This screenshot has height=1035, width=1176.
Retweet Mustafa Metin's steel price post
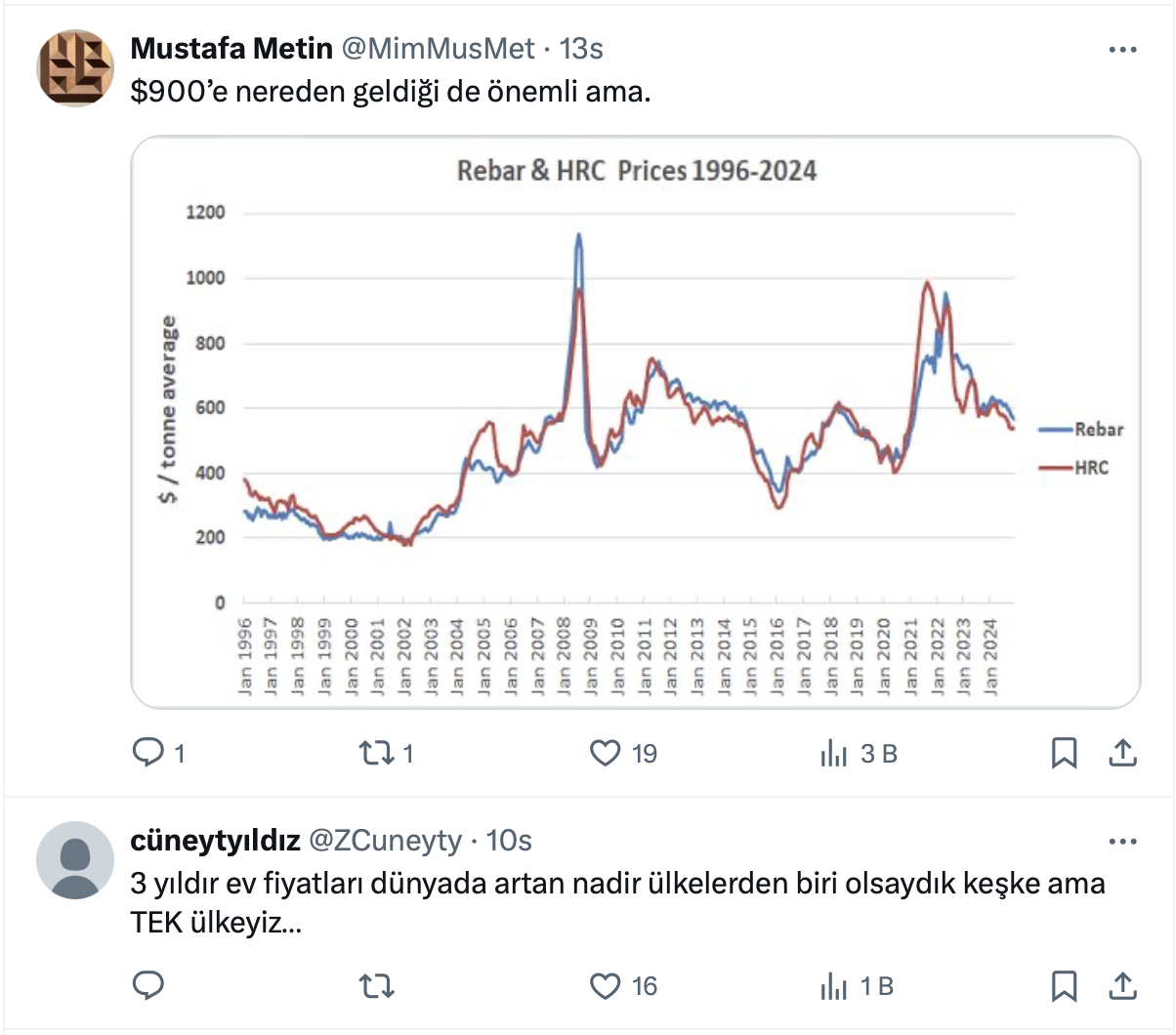pos(376,753)
